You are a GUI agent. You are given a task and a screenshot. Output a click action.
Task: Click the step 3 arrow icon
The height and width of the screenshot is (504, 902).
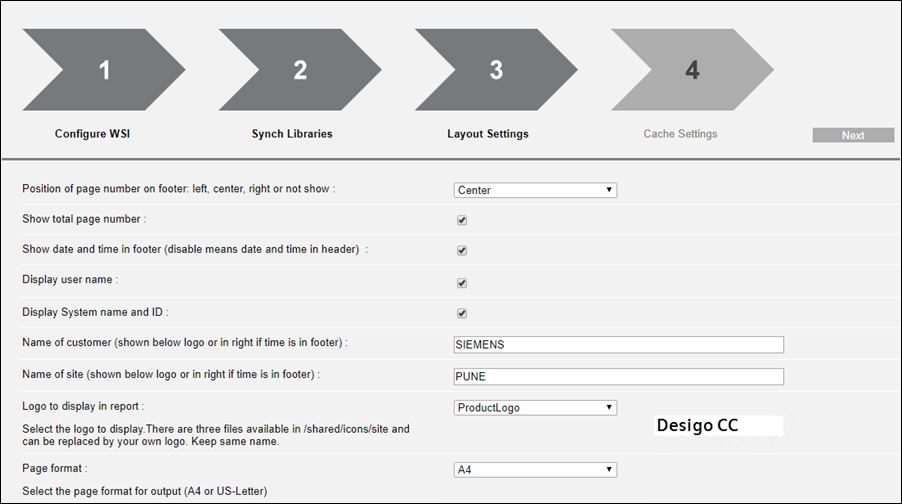494,69
